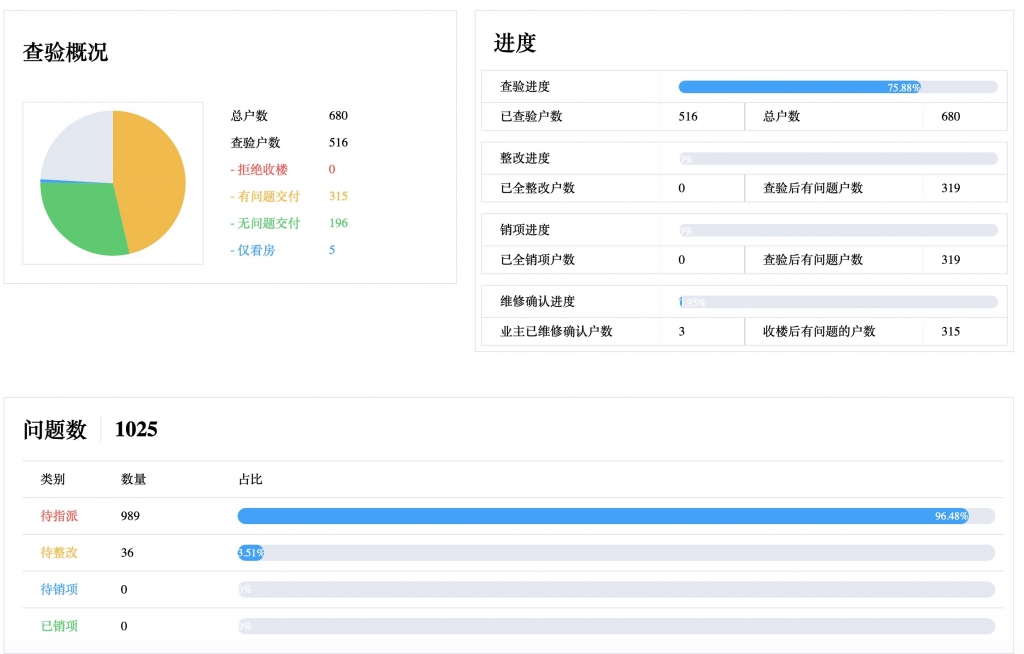Click the value 0 beside 拒绝收楼

[x=332, y=169]
